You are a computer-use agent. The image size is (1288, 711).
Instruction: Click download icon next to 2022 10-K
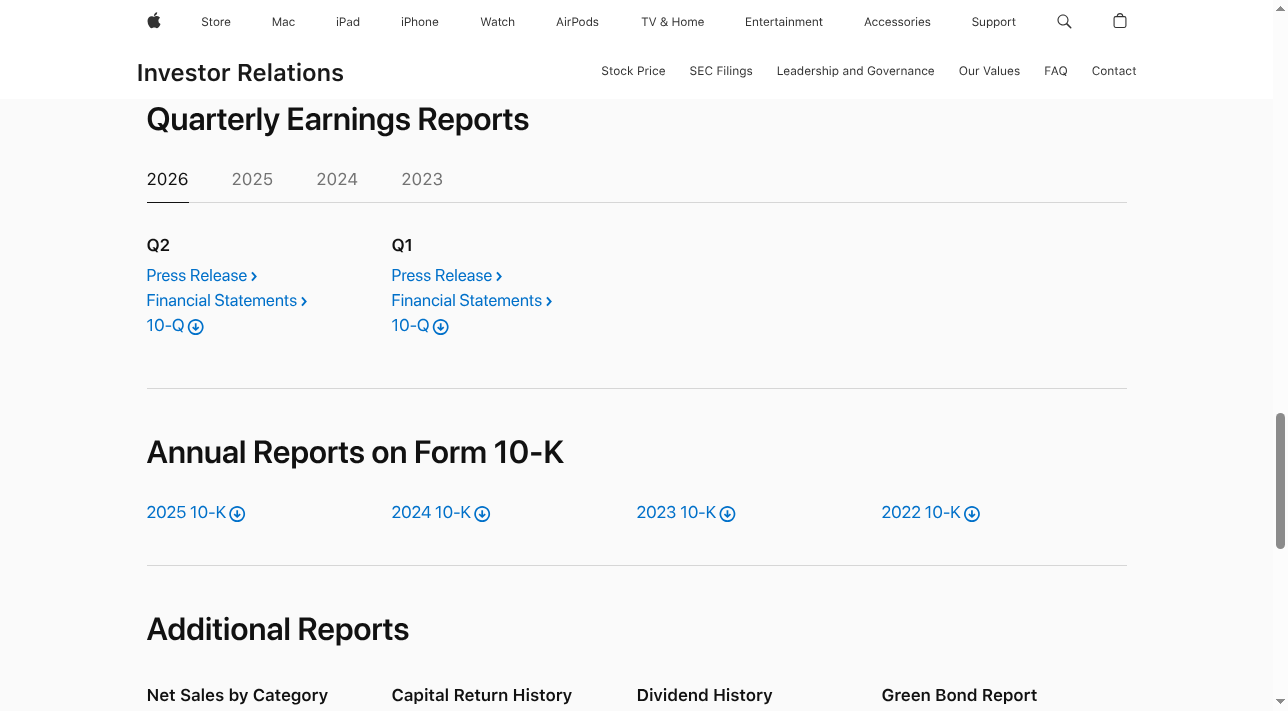click(x=972, y=514)
